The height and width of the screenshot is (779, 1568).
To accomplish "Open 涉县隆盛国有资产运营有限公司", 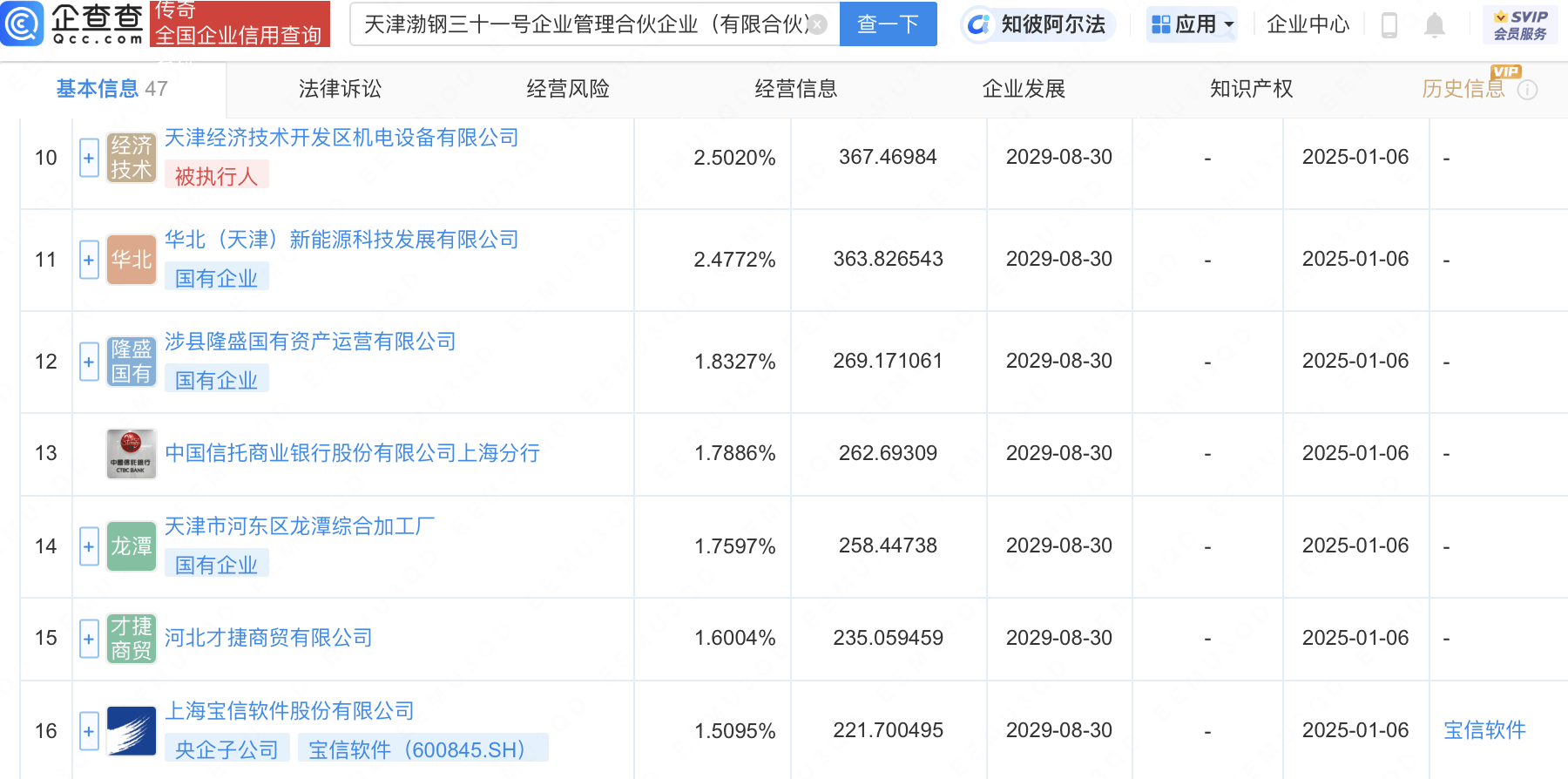I will click(x=310, y=342).
